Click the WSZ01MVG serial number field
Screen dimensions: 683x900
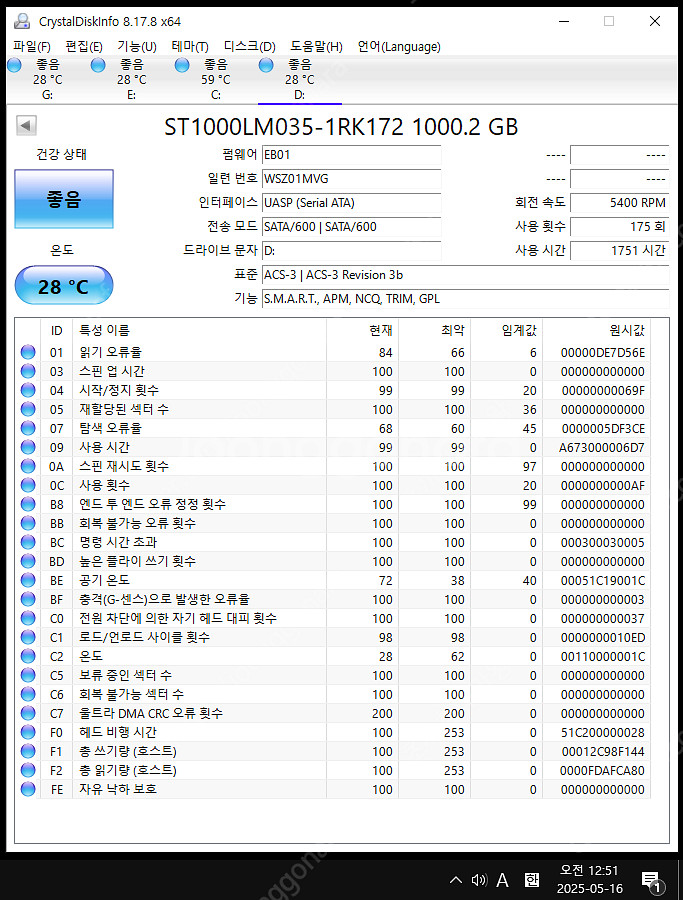coord(351,179)
